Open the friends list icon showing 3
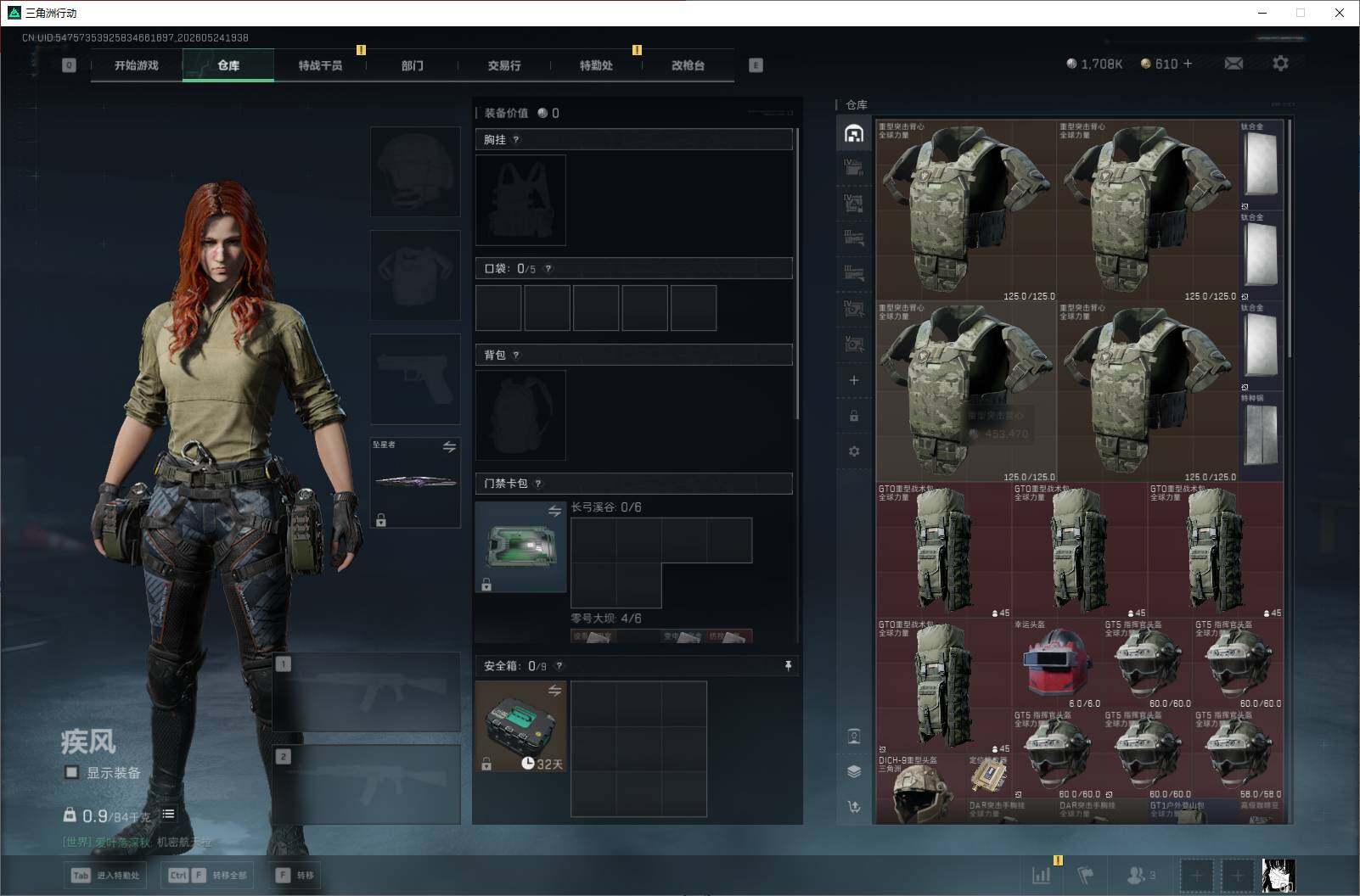This screenshot has height=896, width=1360. tap(1140, 875)
